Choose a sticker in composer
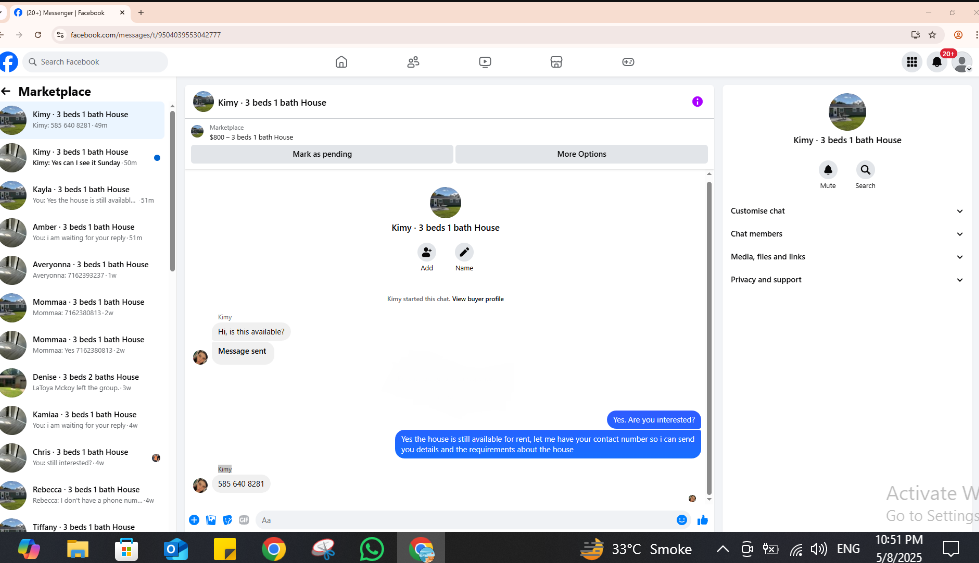The height and width of the screenshot is (563, 979). [227, 520]
